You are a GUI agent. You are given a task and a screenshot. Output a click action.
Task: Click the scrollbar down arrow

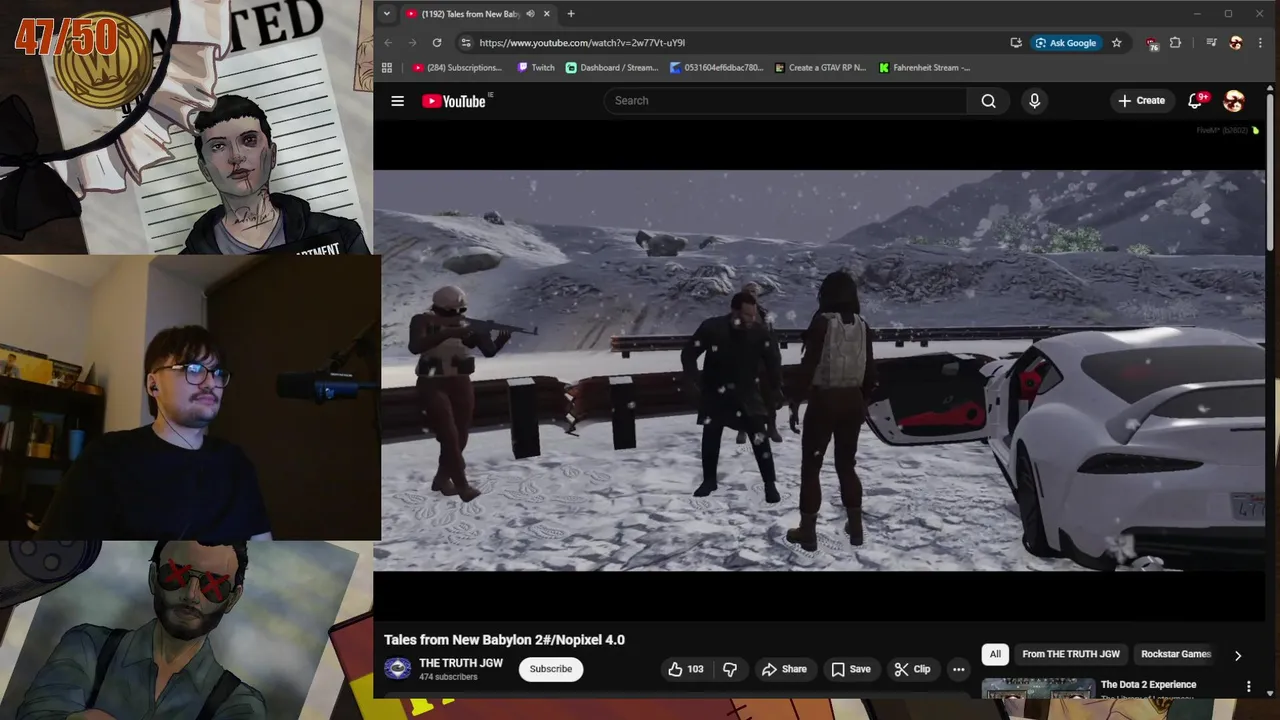click(1272, 692)
